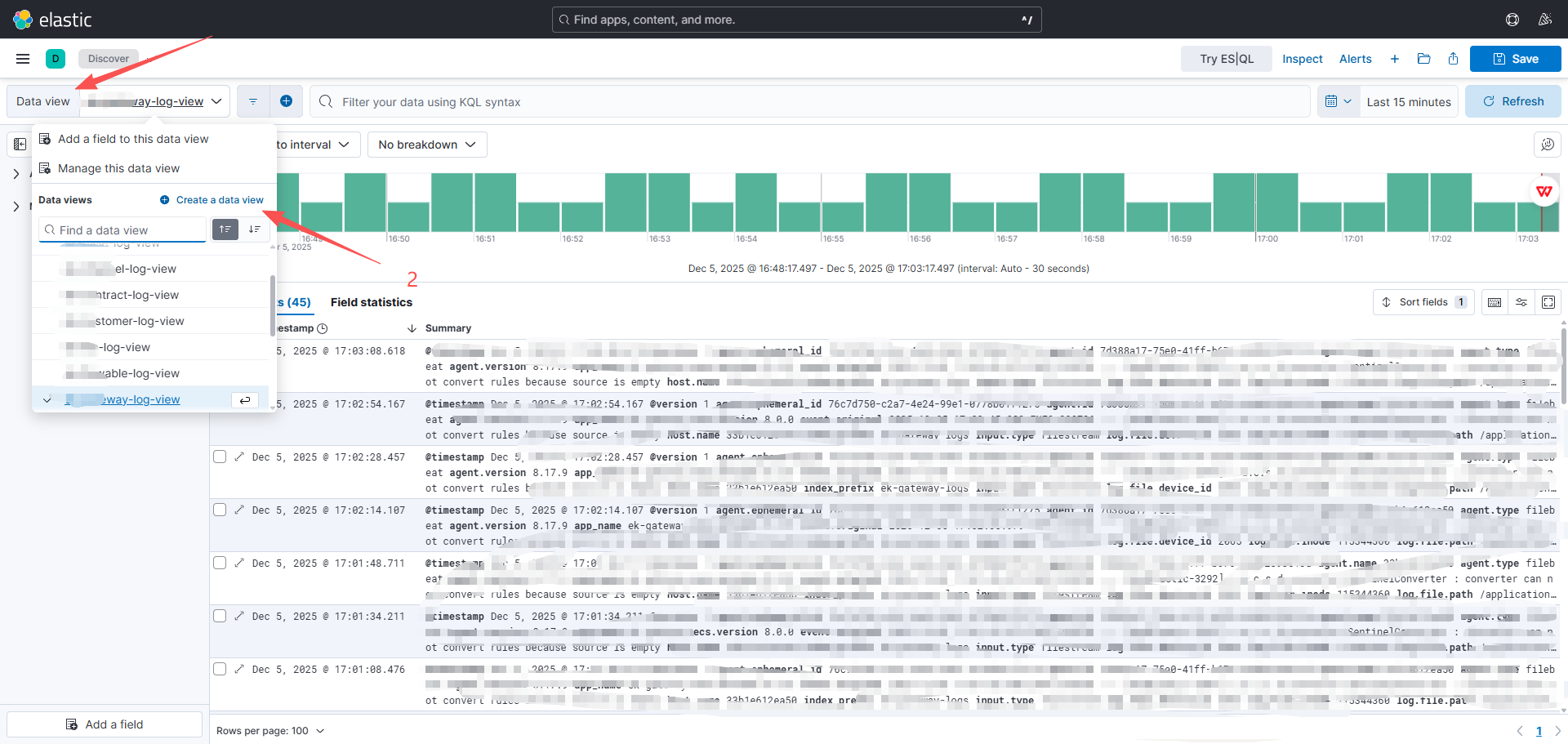Click the Inspect link
This screenshot has width=1568, height=744.
pos(1303,59)
